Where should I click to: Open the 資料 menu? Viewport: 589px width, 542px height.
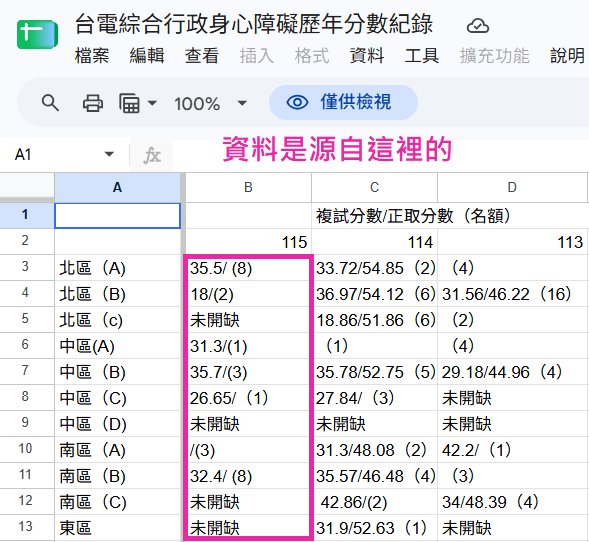coord(367,56)
